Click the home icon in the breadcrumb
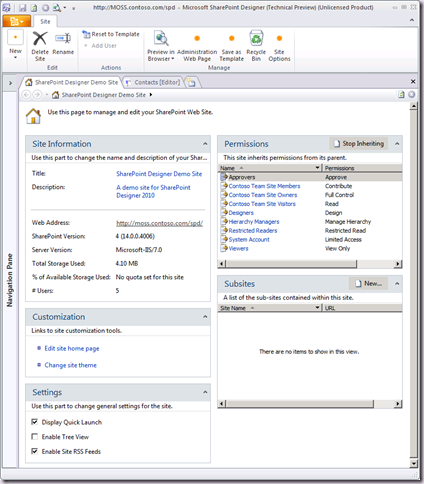Screen dimensions: 424x484 56,95
